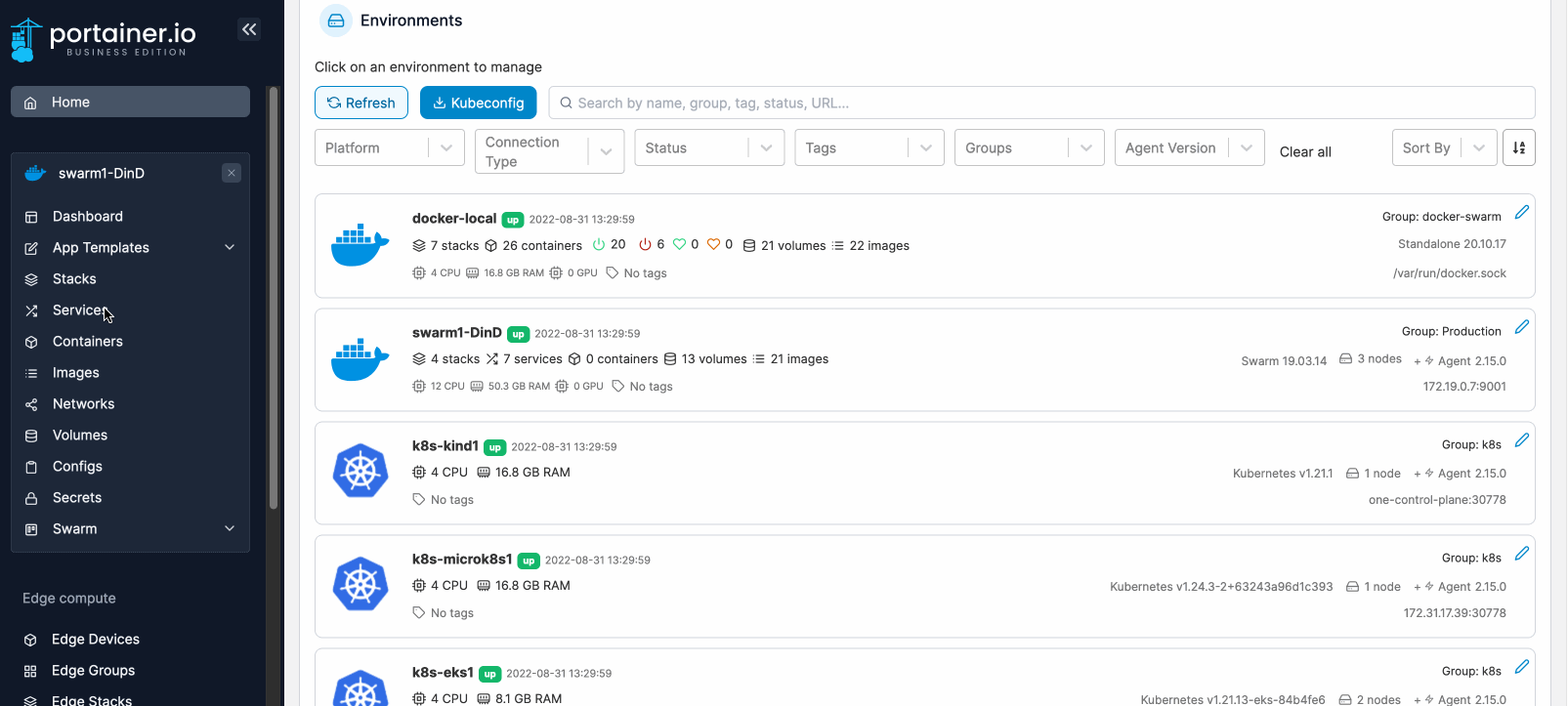The image size is (1568, 706).
Task: Click the Refresh button
Action: pyautogui.click(x=361, y=103)
